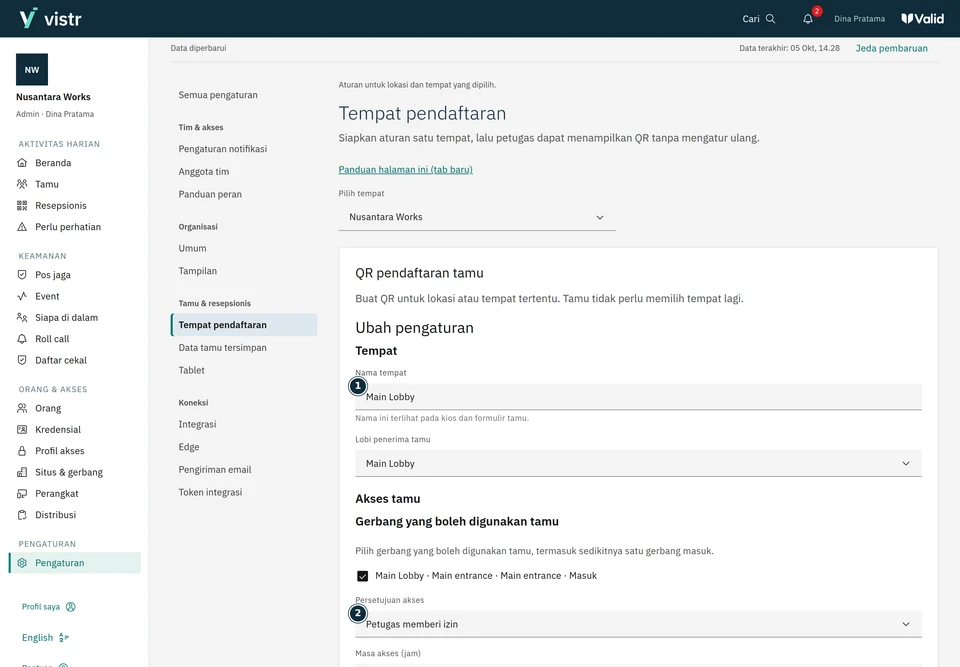Click the Kredensial badge icon

click(22, 430)
